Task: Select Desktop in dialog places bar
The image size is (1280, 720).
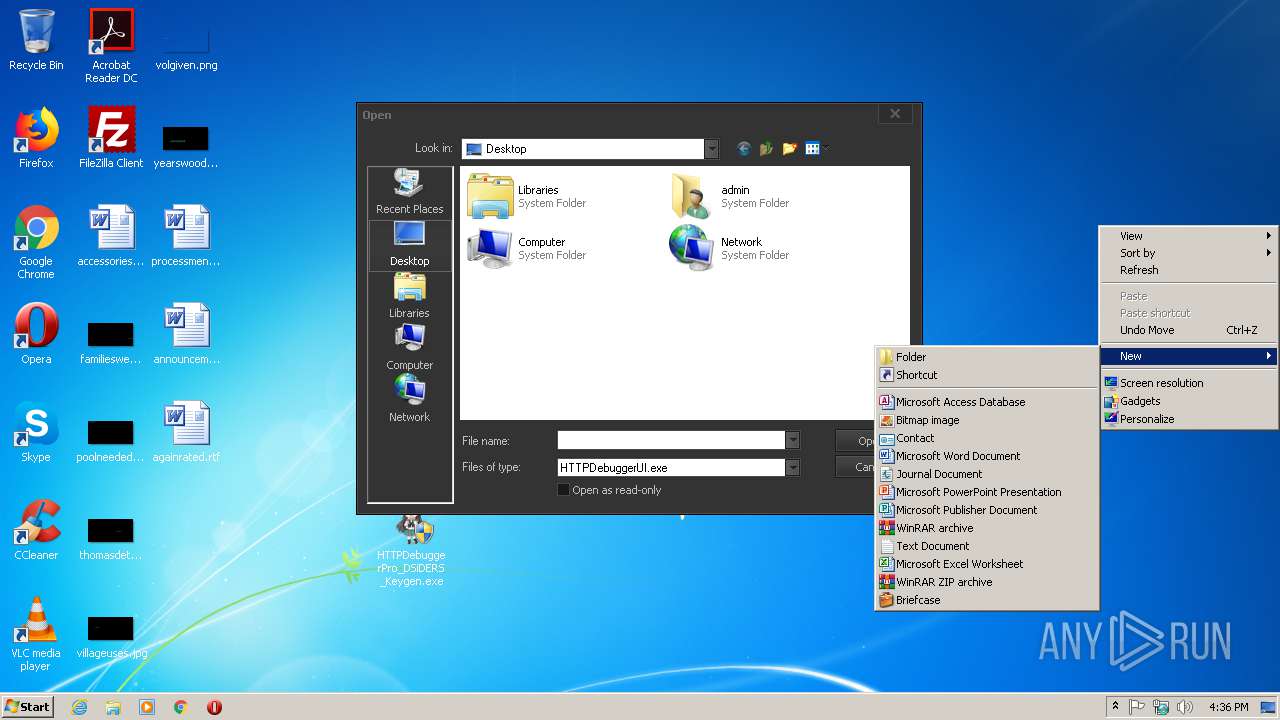Action: coord(409,244)
